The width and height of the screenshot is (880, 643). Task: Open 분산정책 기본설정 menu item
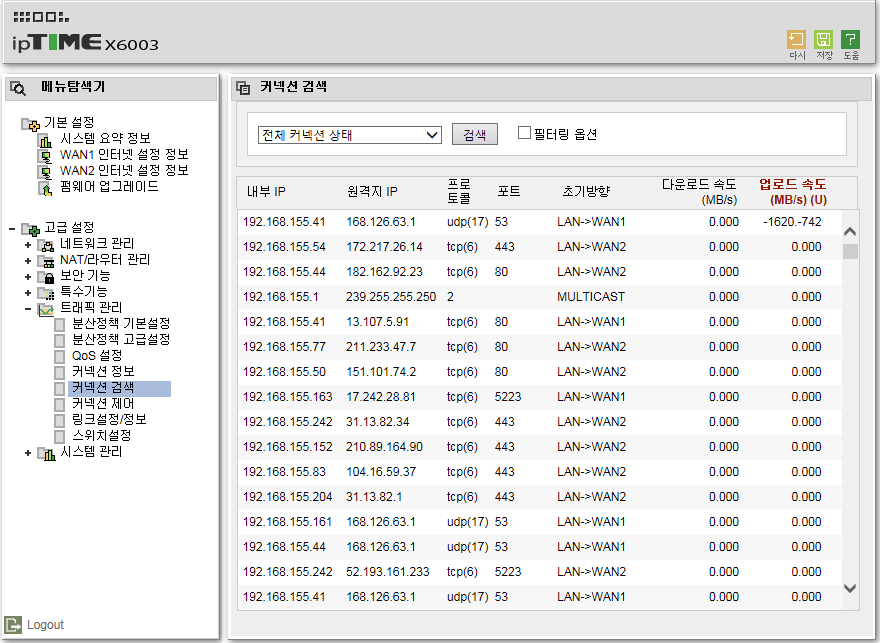pyautogui.click(x=121, y=323)
